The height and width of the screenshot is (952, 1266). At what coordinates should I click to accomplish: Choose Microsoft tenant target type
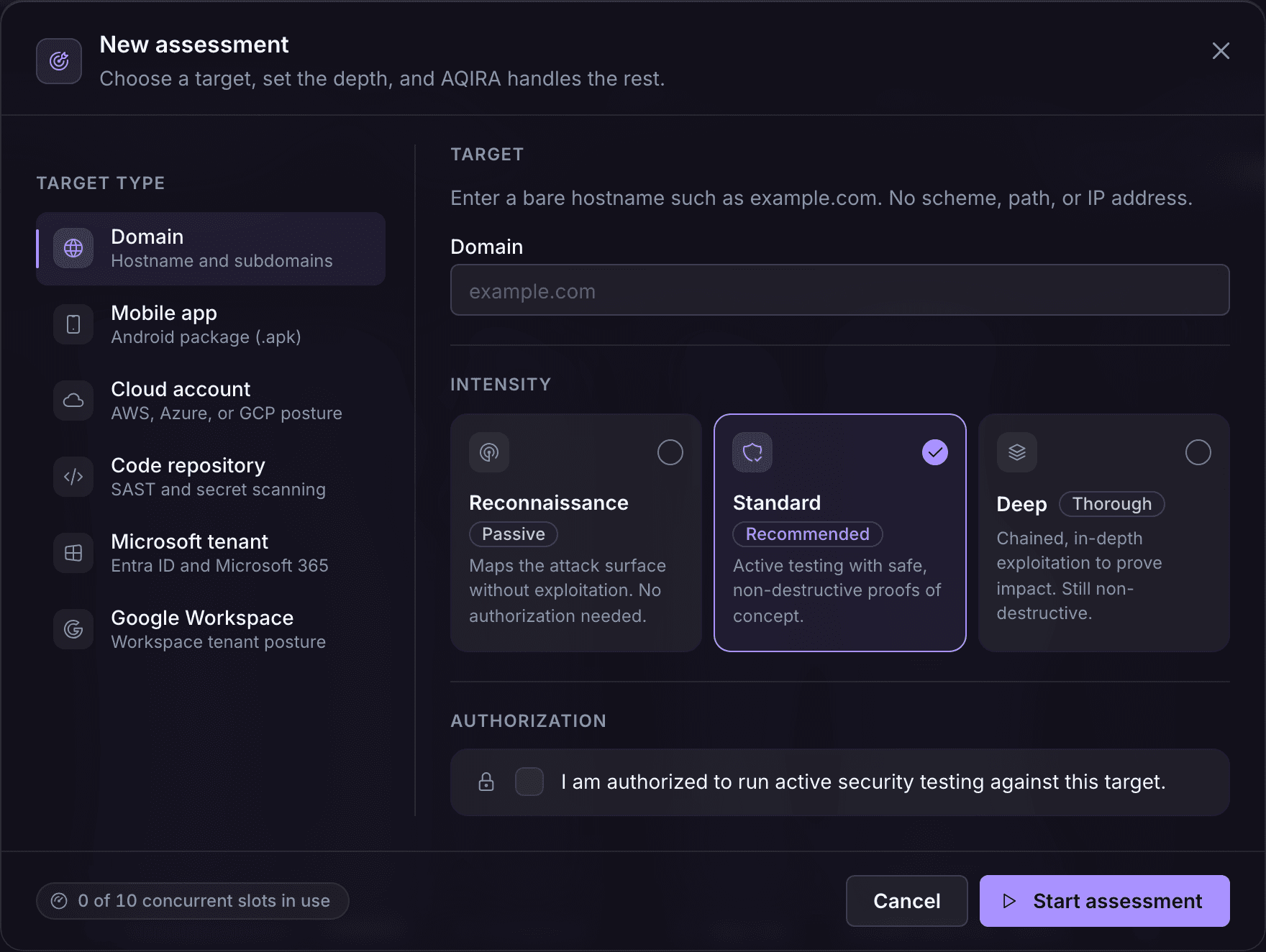[x=211, y=554]
